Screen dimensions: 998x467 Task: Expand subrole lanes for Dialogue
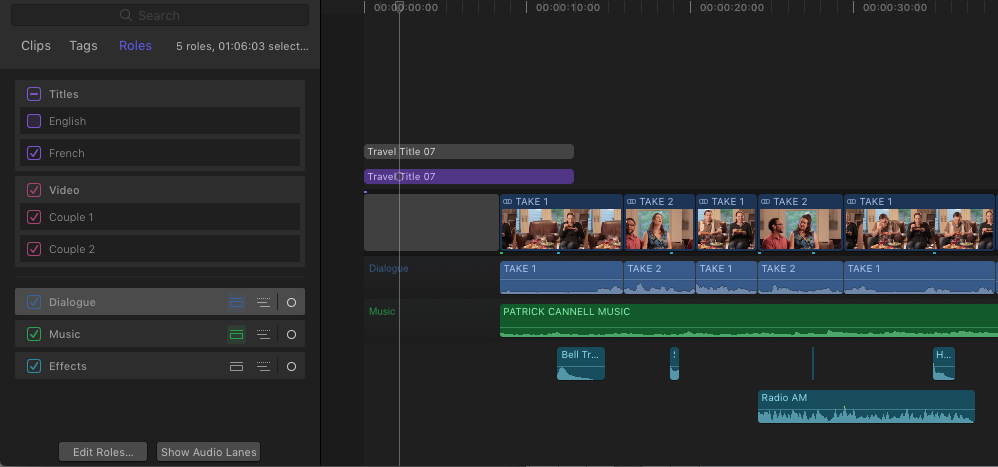tap(263, 302)
